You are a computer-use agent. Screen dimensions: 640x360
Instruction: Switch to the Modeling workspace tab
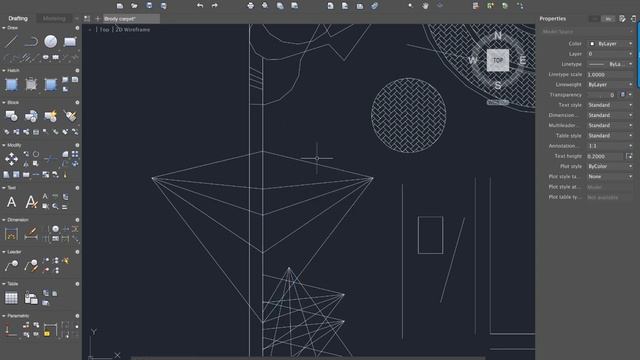click(54, 18)
